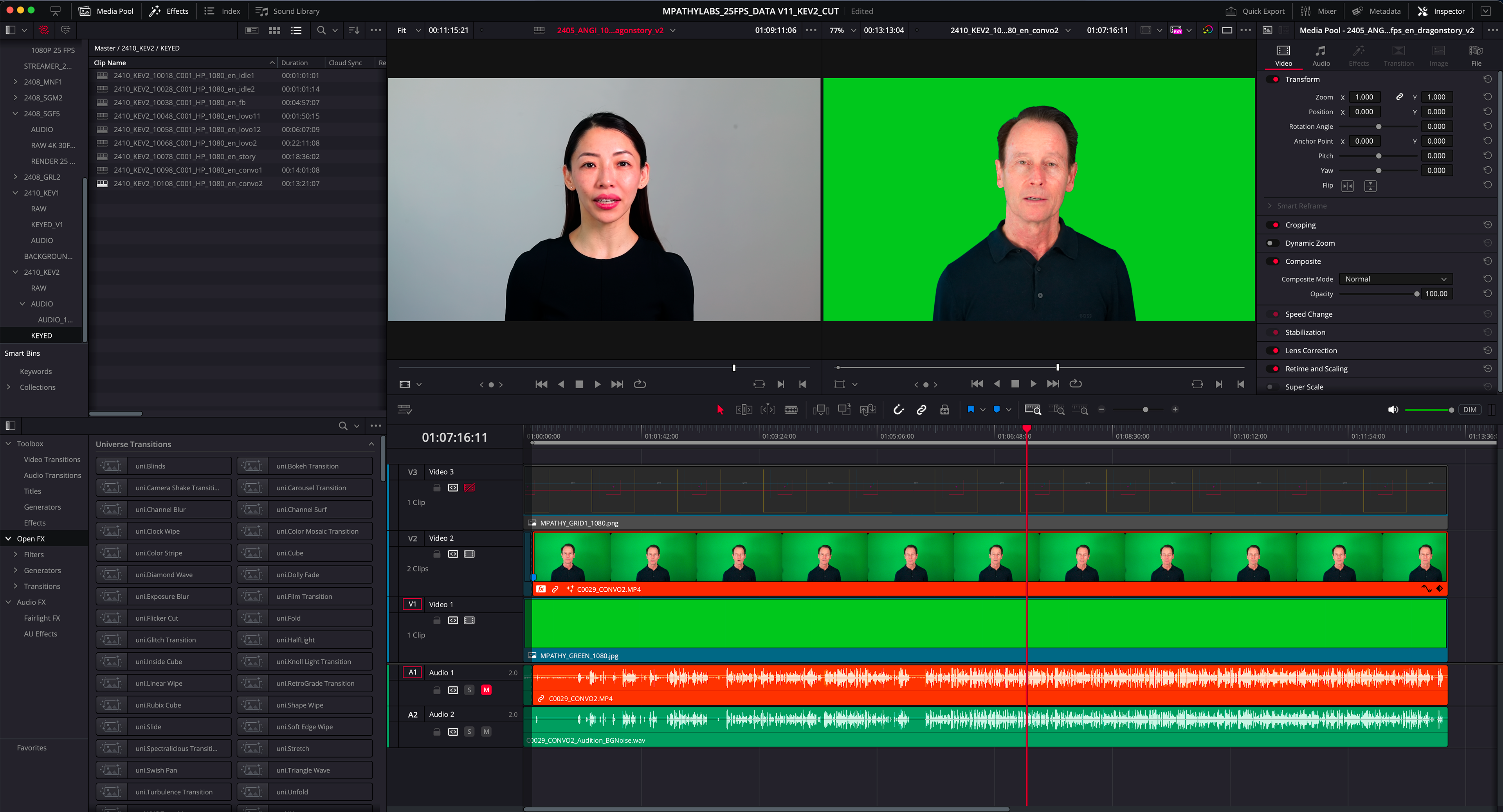This screenshot has height=812, width=1503.
Task: Click the DIM audio button
Action: [x=1469, y=409]
